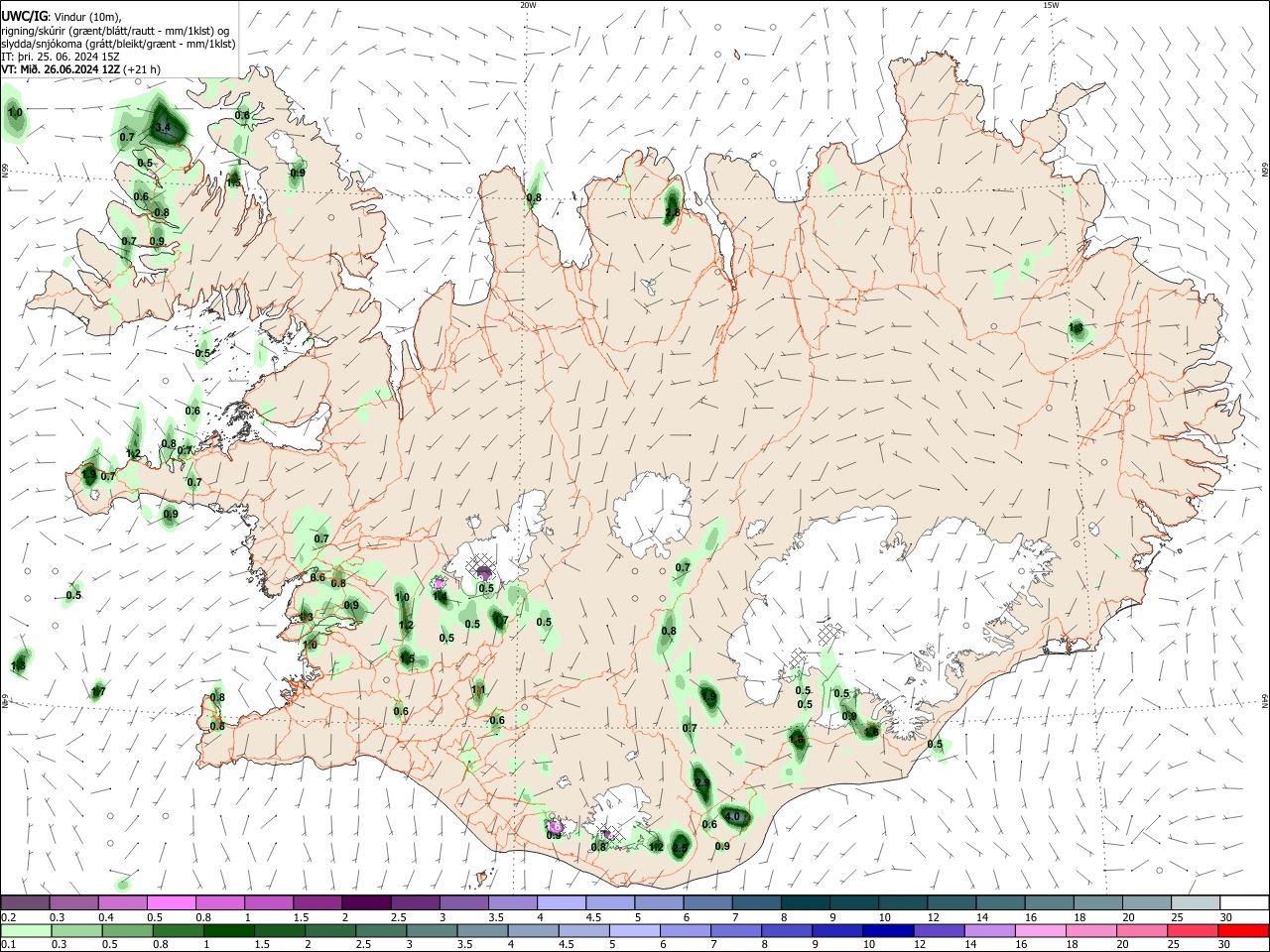Viewport: 1270px width, 952px height.
Task: Click the dark teal snow swatch between 8 and 9
Action: click(x=806, y=902)
